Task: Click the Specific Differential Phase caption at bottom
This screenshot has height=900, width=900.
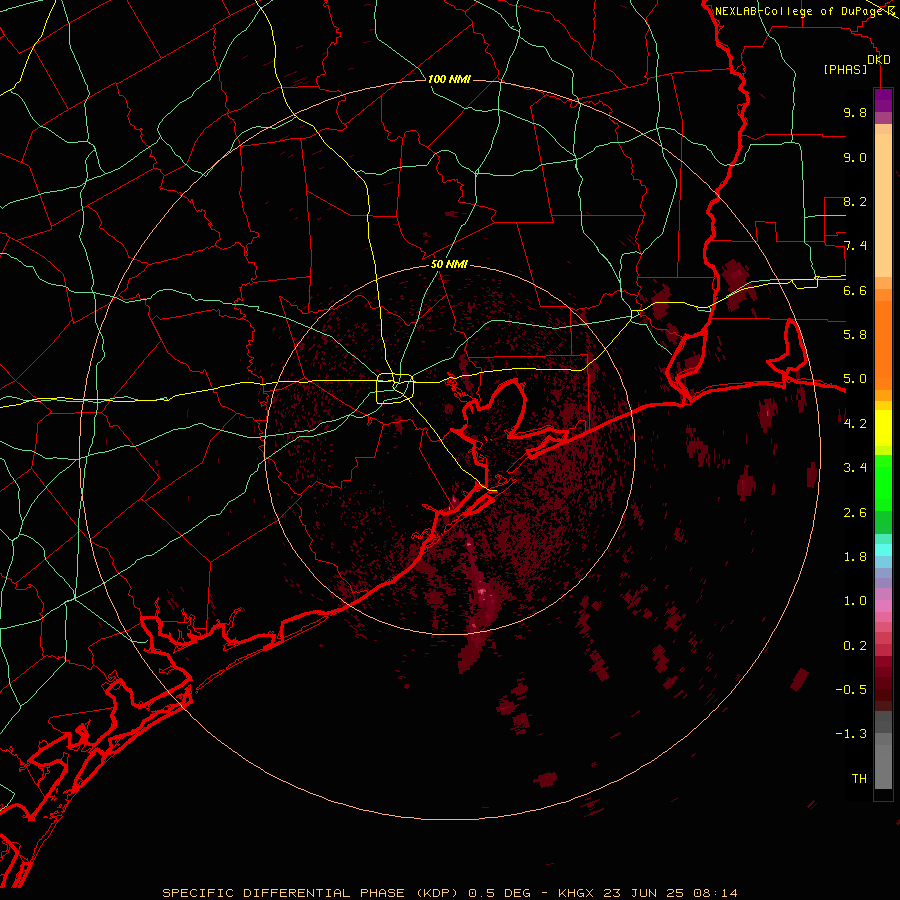Action: click(x=450, y=893)
